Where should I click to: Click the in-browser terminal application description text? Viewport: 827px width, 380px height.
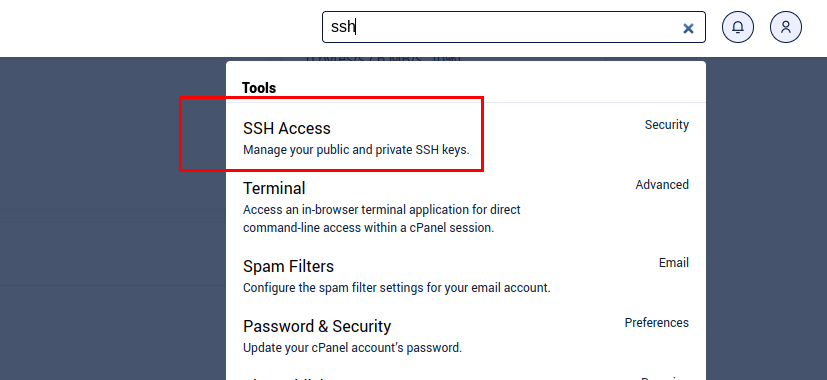click(381, 219)
